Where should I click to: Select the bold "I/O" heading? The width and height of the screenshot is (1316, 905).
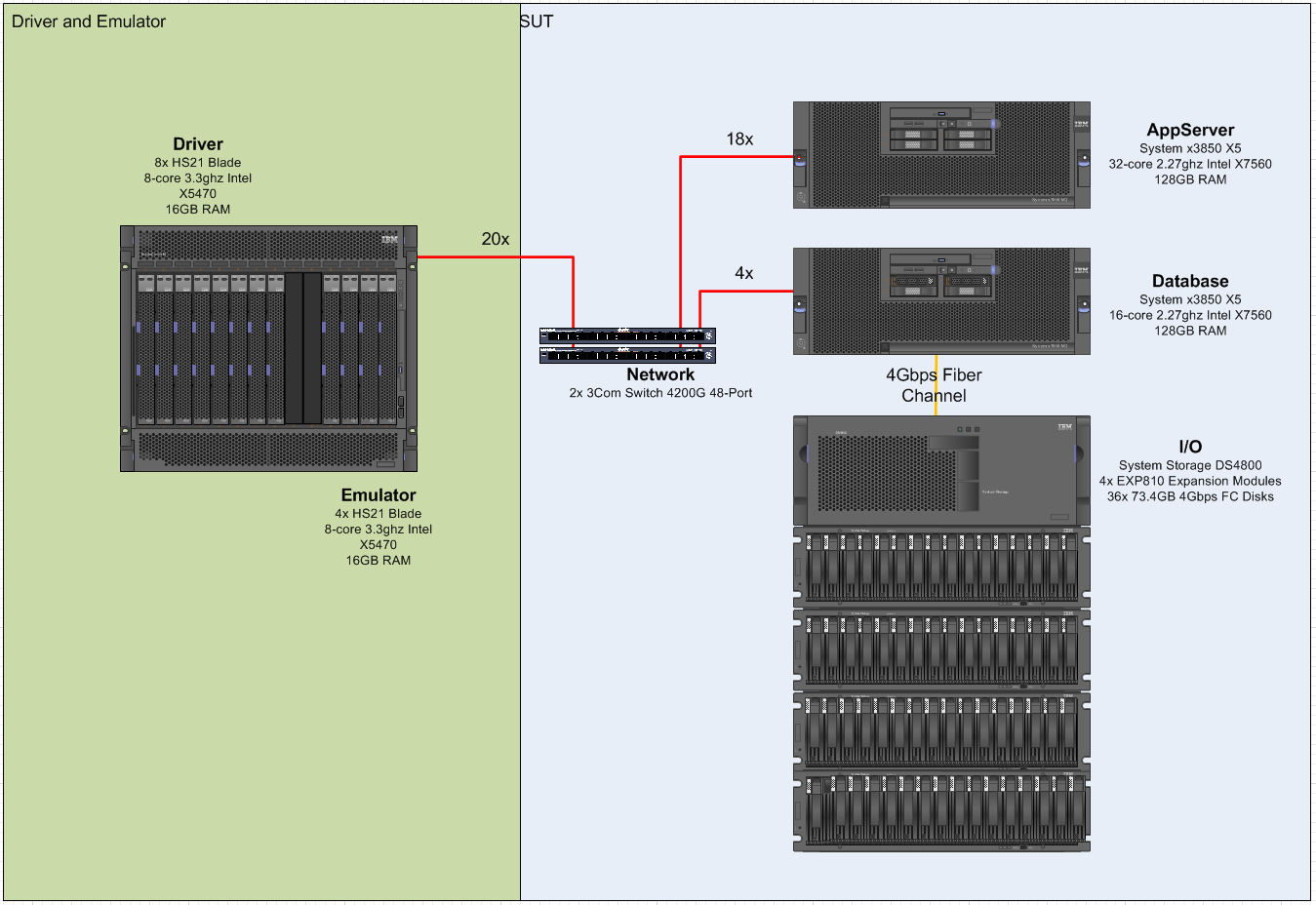point(1190,448)
